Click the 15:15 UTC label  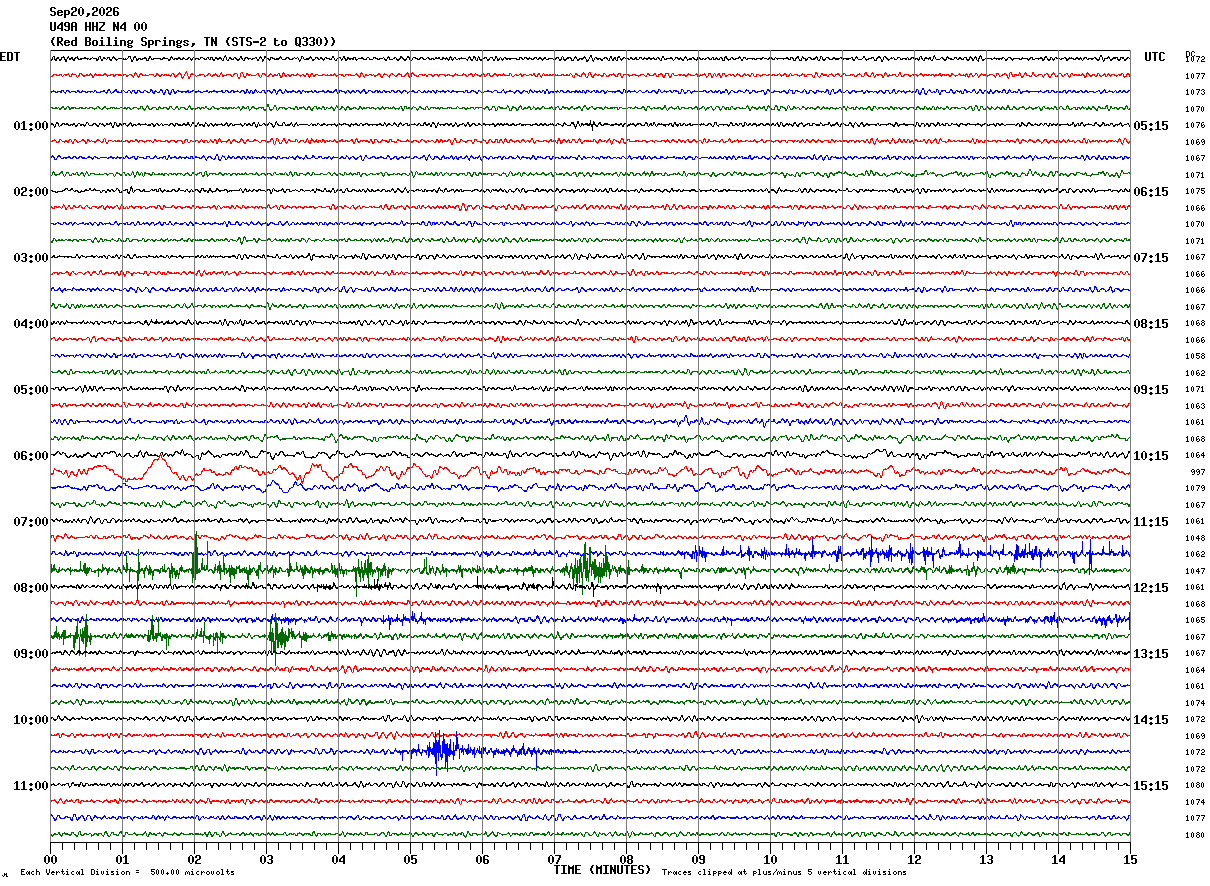[1151, 786]
